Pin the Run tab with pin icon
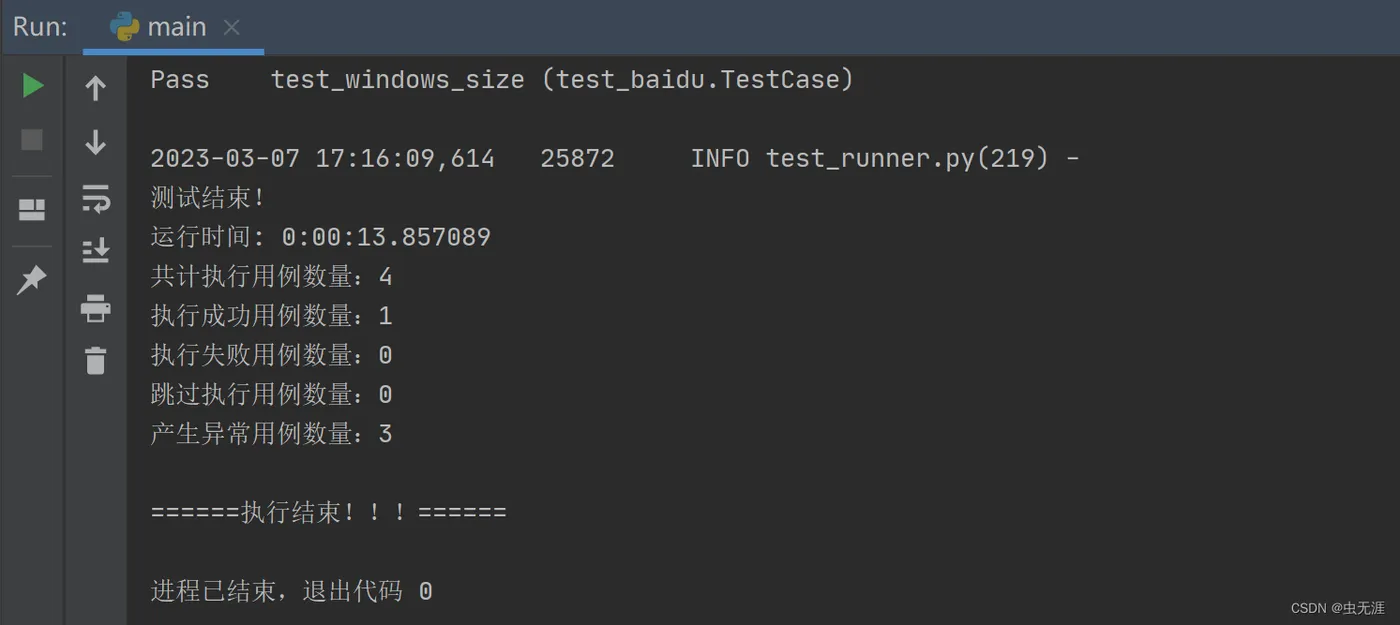1400x625 pixels. (32, 280)
